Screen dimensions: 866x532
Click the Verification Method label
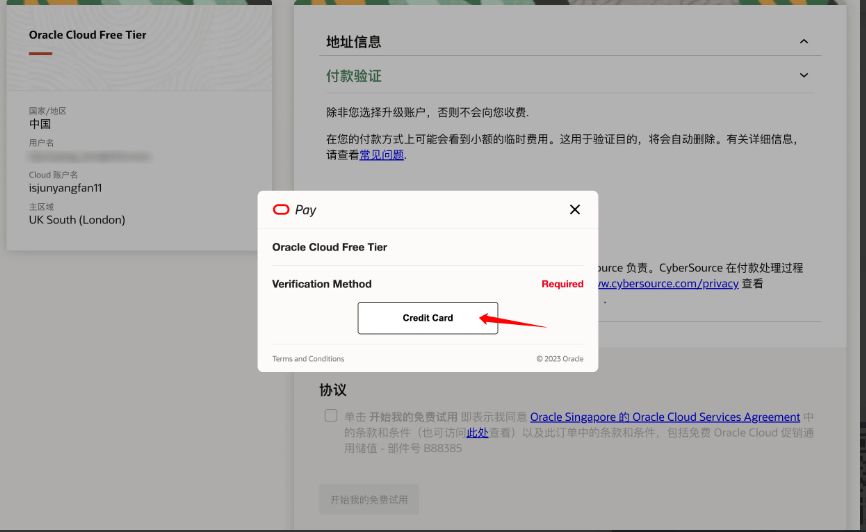[x=321, y=284]
